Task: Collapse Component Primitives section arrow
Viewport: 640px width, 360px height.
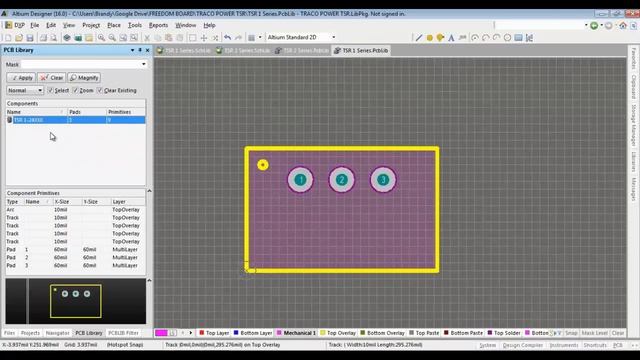Action: 149,191
